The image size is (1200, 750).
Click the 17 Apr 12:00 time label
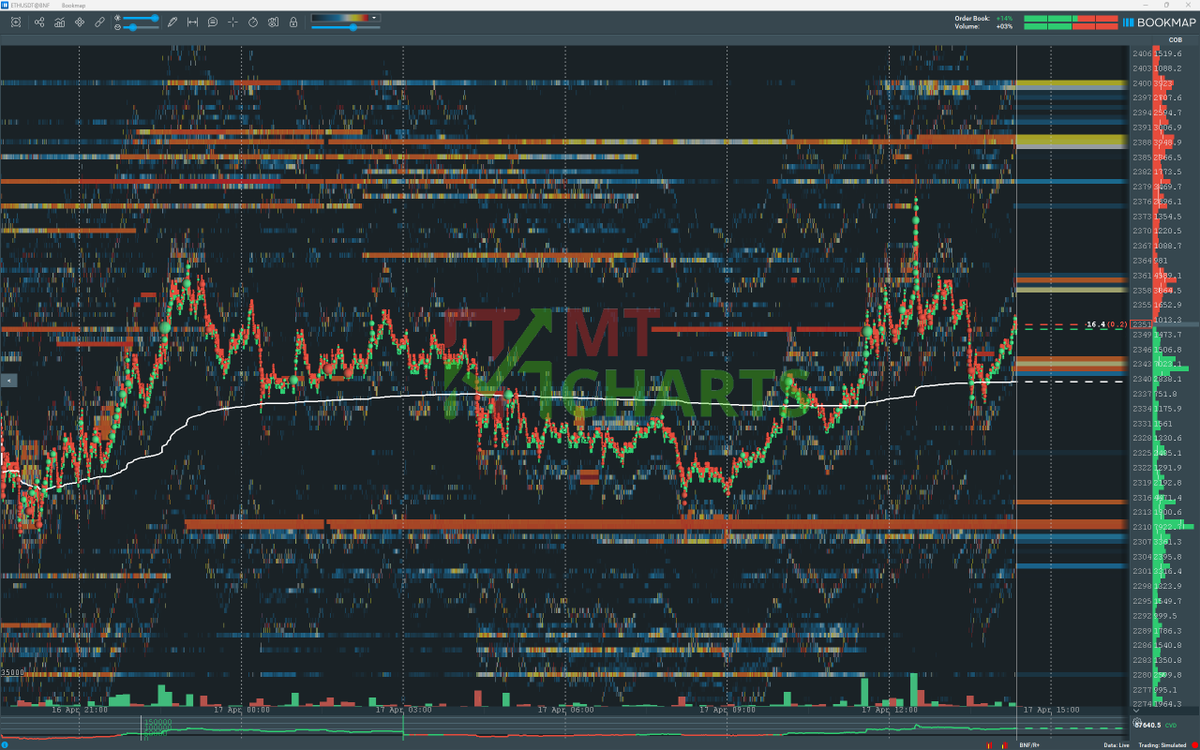890,710
